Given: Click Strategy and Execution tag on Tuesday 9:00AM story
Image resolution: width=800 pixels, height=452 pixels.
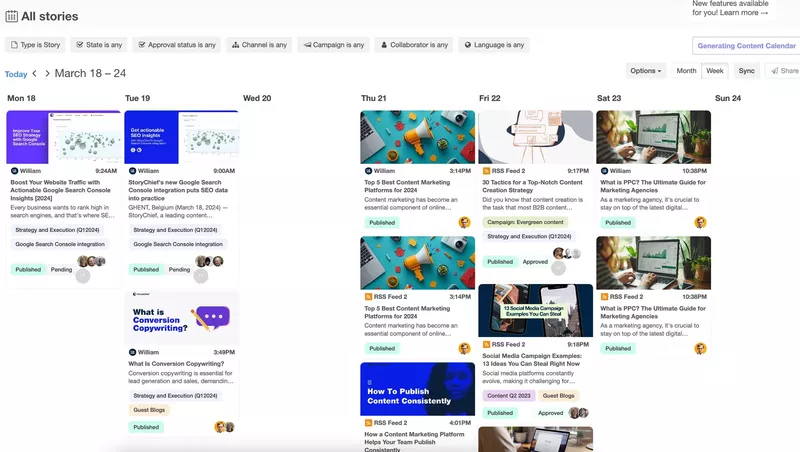Looking at the screenshot, I should 175,230.
